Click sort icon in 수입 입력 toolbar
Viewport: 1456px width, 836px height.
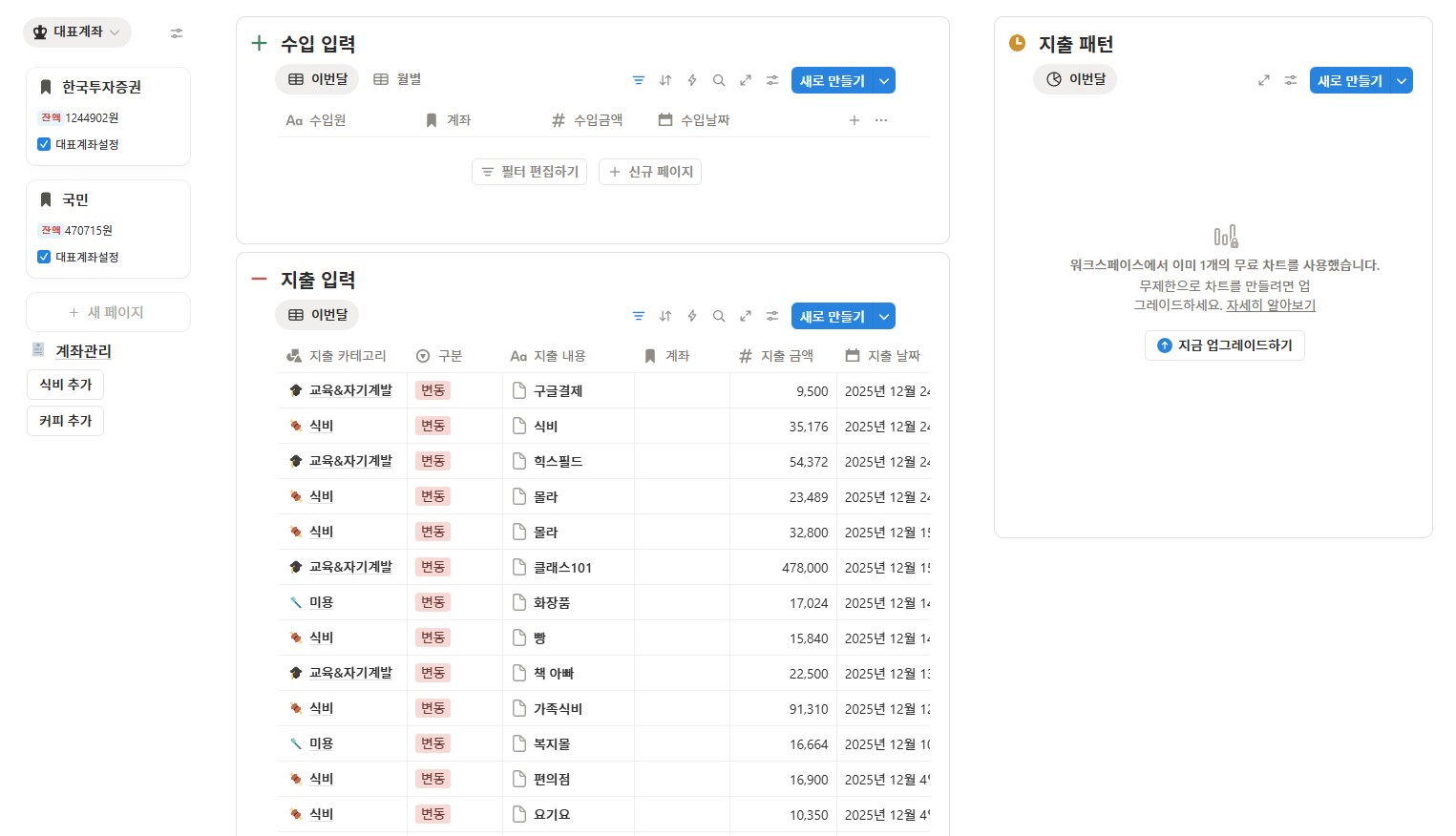665,80
